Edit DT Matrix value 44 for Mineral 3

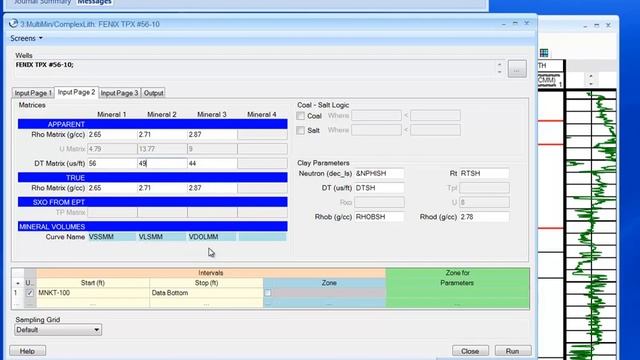click(x=212, y=163)
